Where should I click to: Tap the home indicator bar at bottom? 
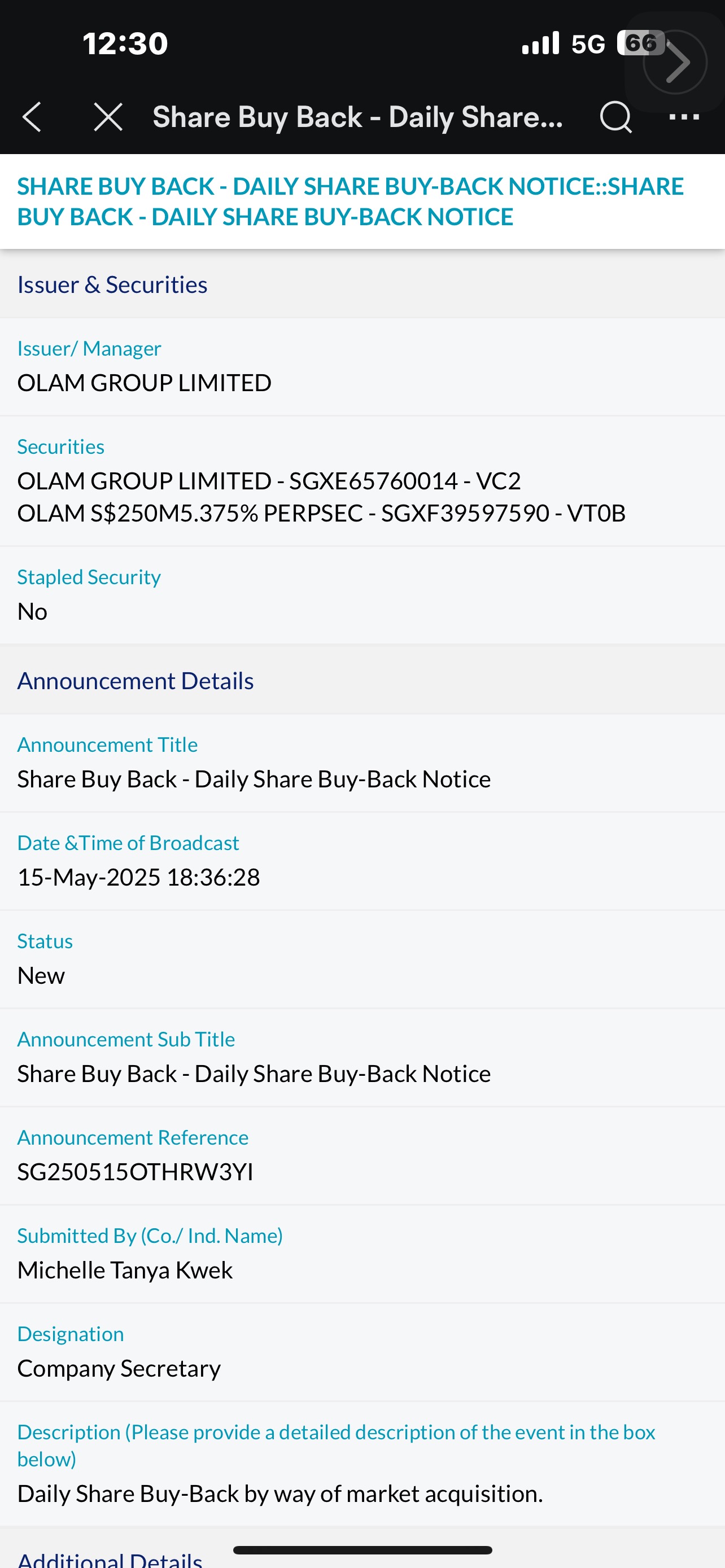pos(362,1550)
